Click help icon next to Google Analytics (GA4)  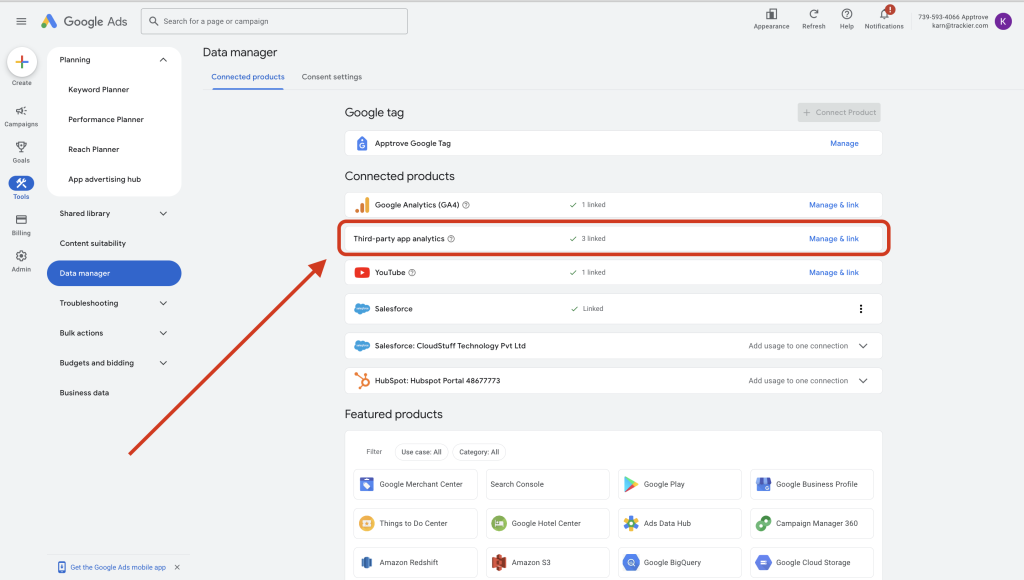point(466,205)
